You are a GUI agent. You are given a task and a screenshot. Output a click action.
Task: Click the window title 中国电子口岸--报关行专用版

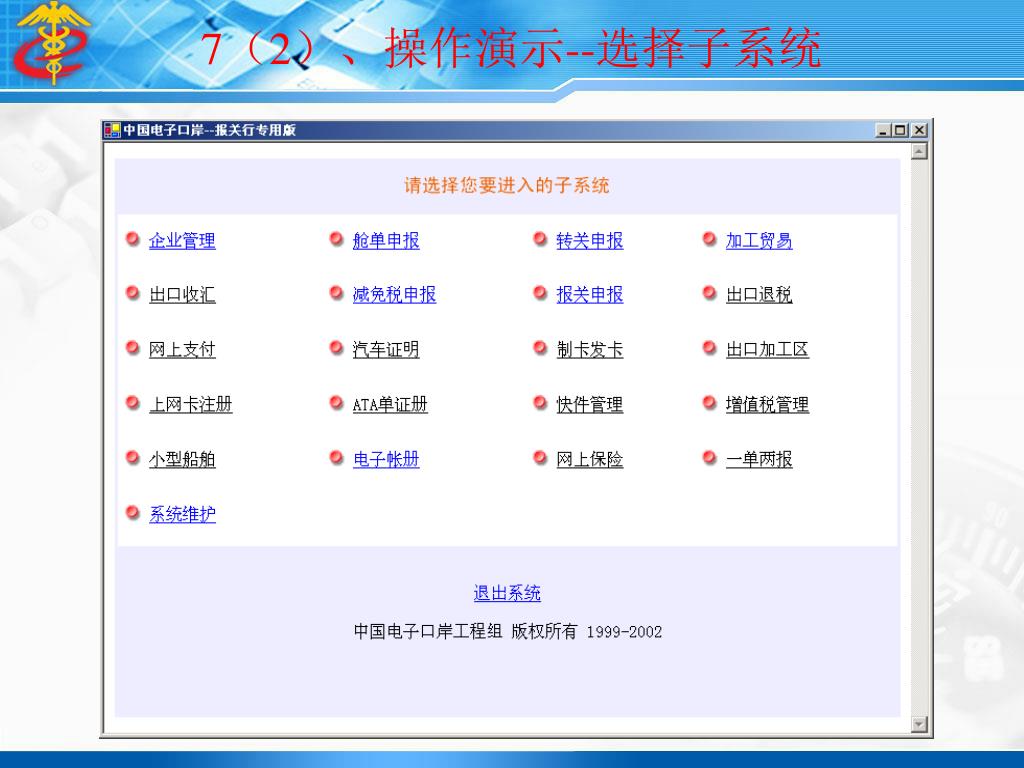210,130
